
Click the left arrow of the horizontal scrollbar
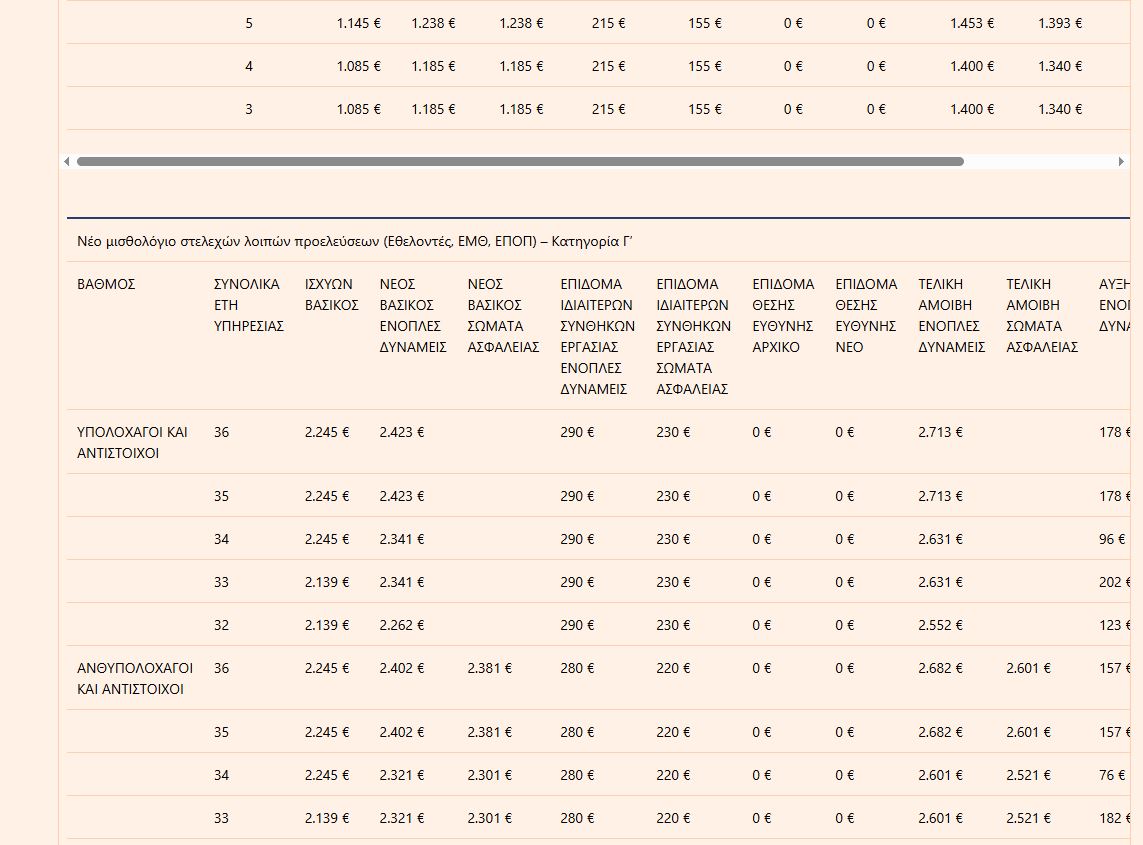[x=67, y=161]
